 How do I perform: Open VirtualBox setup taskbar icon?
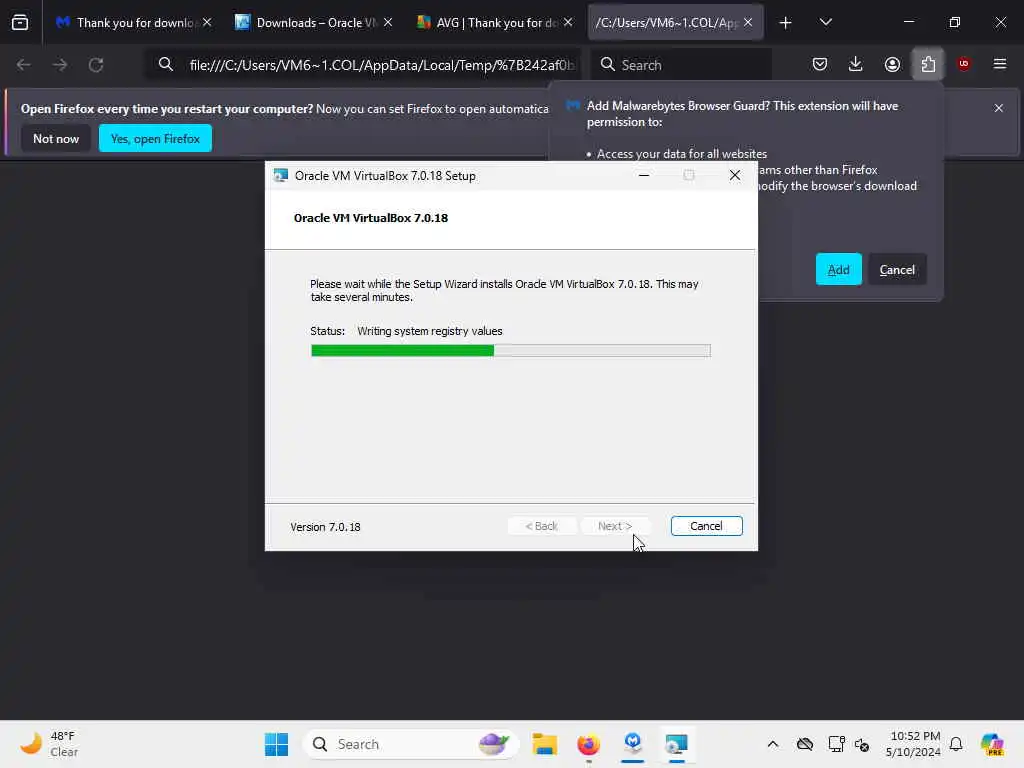(677, 744)
